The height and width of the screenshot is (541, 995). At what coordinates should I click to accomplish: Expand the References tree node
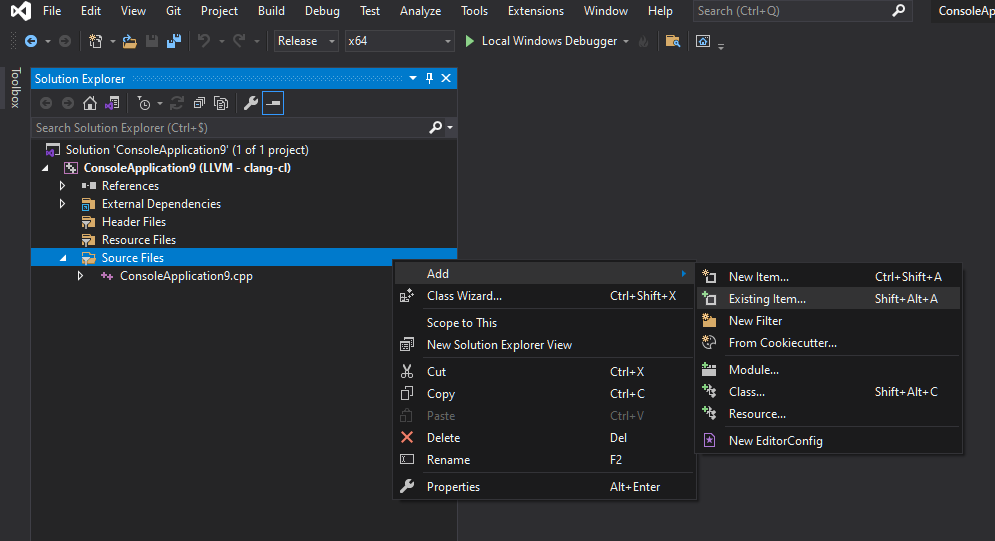[x=62, y=186]
